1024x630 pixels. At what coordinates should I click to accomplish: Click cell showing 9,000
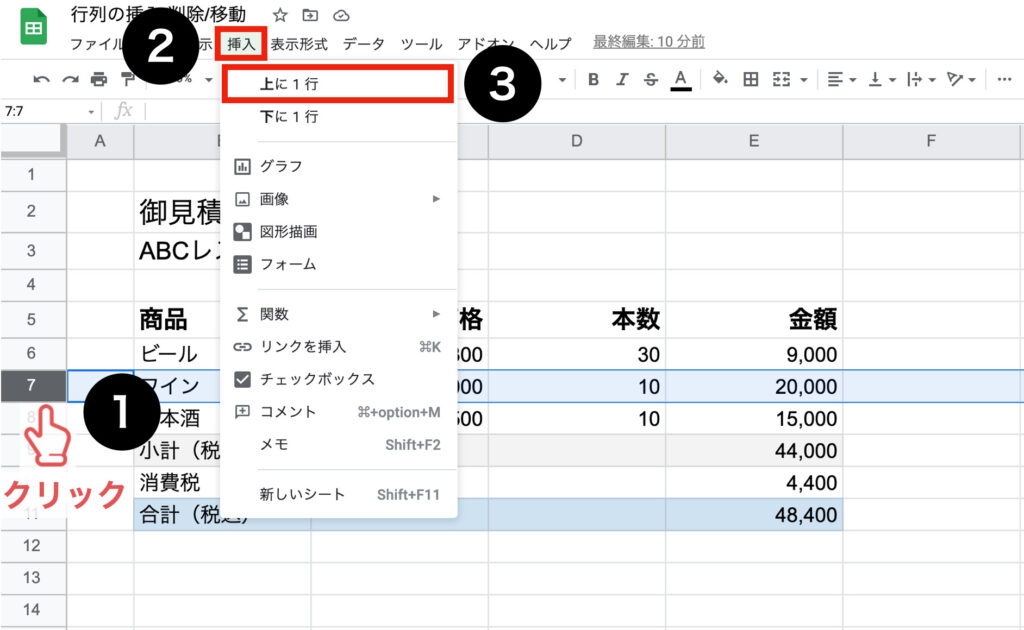point(754,354)
